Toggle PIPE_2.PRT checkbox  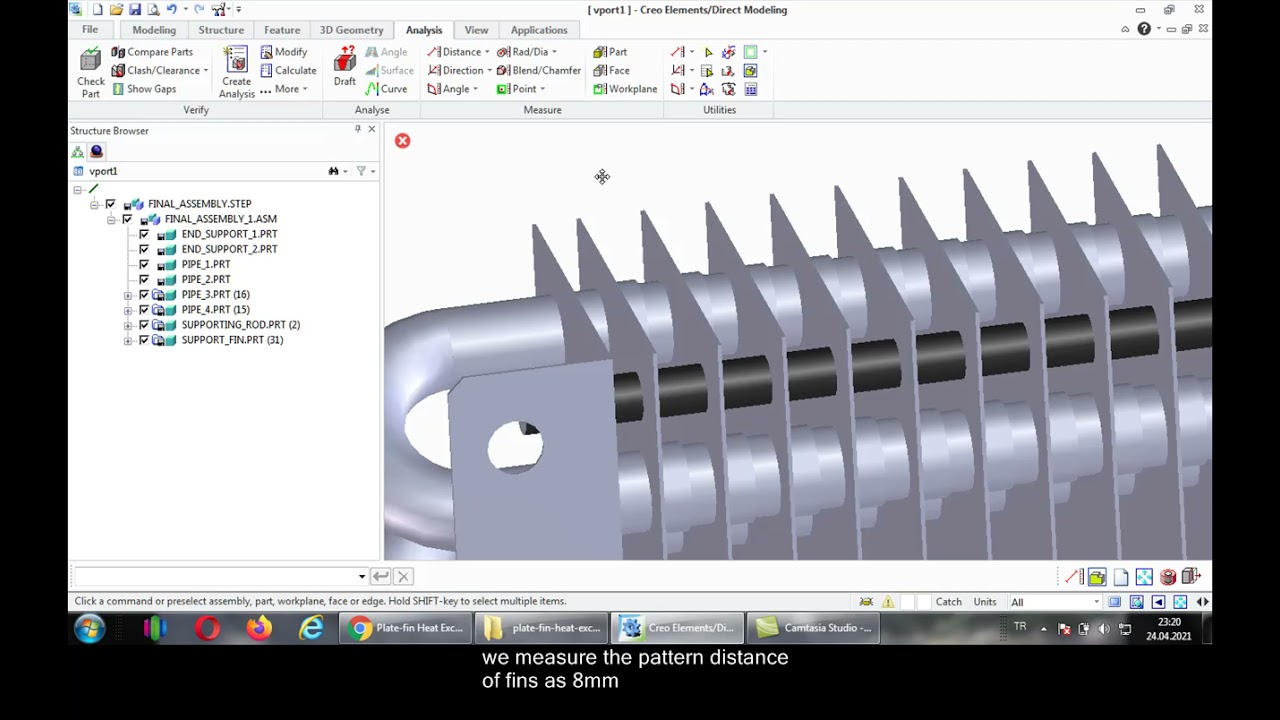[144, 279]
